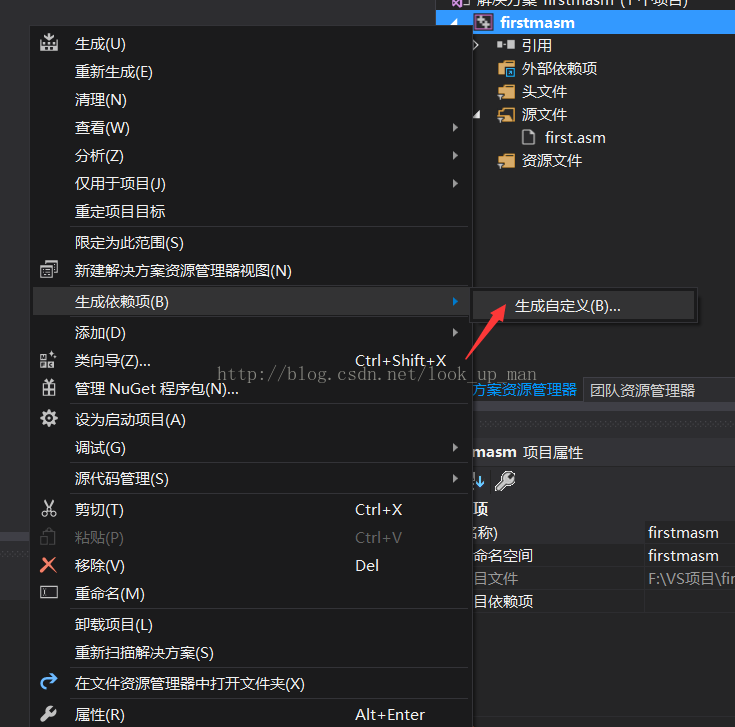This screenshot has height=727, width=735.
Task: Click the wrench property pages icon in Properties panel
Action: [x=505, y=481]
